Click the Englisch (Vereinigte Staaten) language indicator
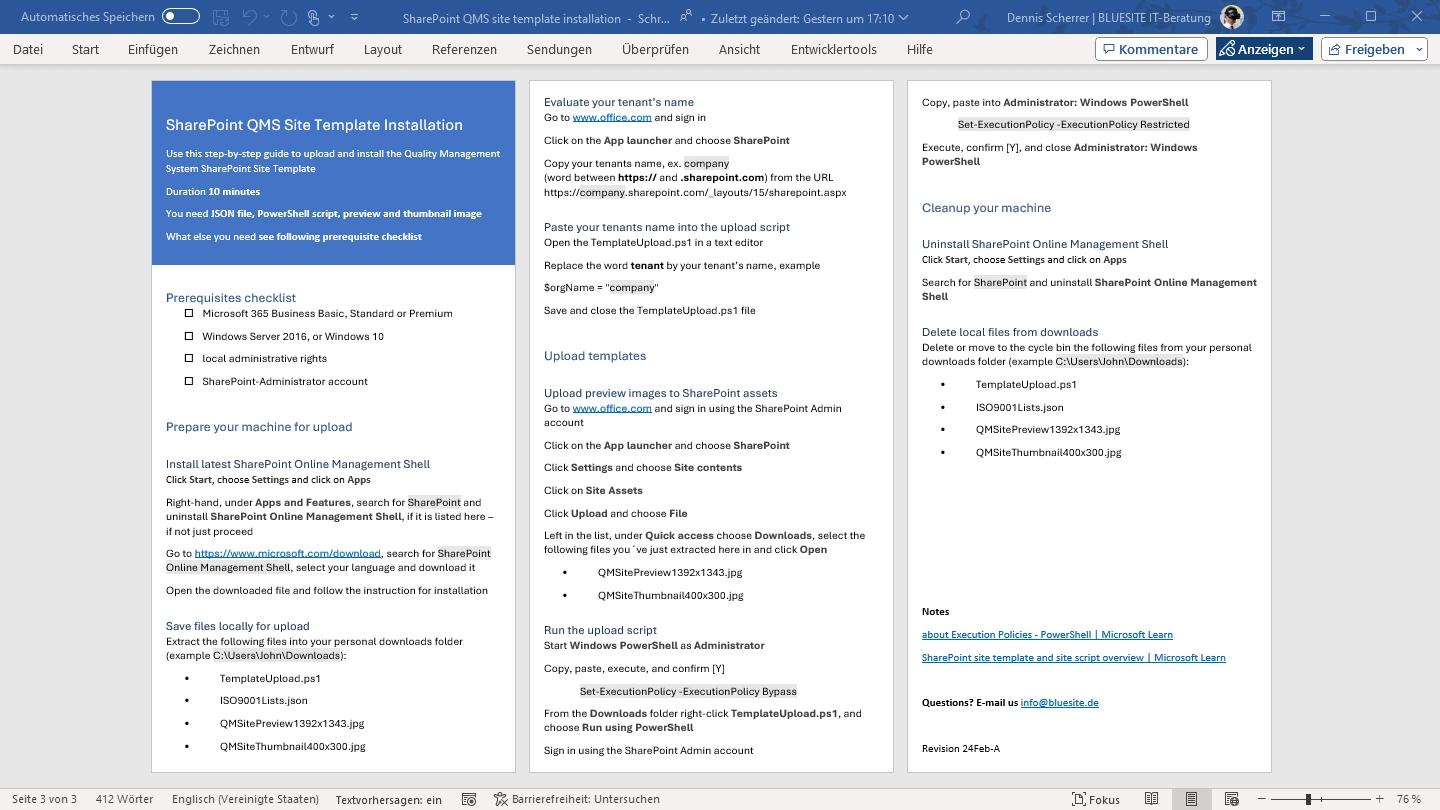Viewport: 1440px width, 810px height. 246,799
